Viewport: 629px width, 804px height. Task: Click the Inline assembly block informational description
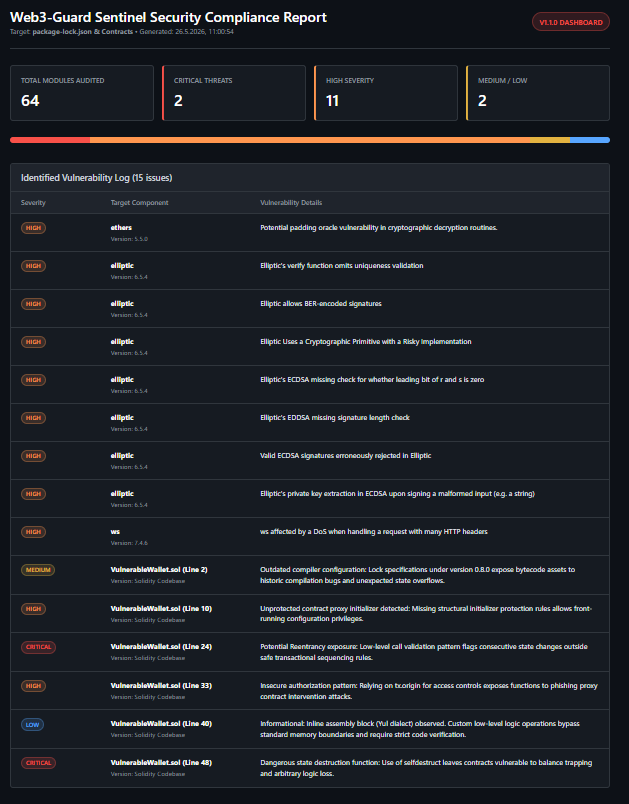tap(420, 729)
